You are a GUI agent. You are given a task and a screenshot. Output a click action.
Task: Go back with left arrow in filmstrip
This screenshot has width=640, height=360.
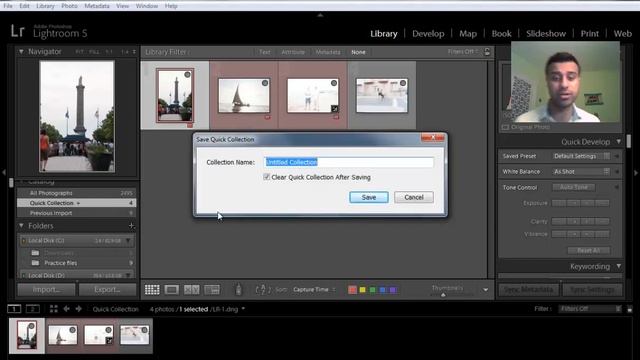point(67,309)
